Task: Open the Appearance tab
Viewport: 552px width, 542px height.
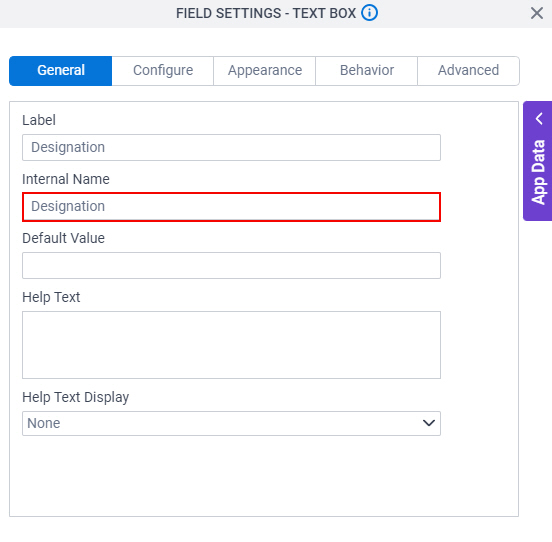Action: coord(265,71)
